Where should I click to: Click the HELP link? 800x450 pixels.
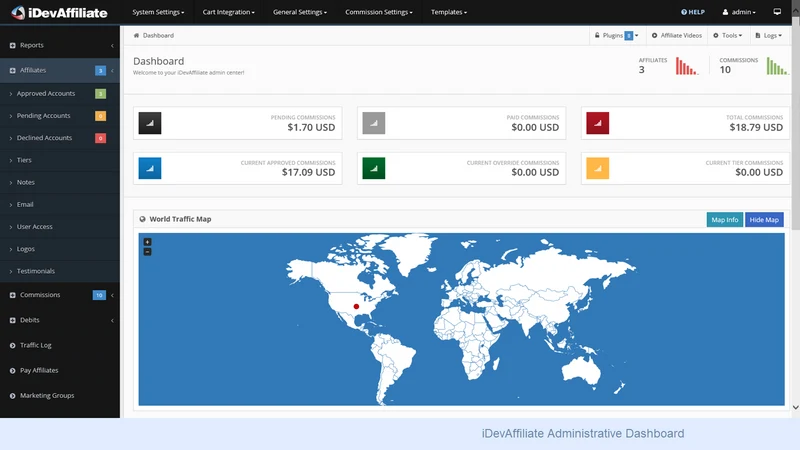[692, 12]
